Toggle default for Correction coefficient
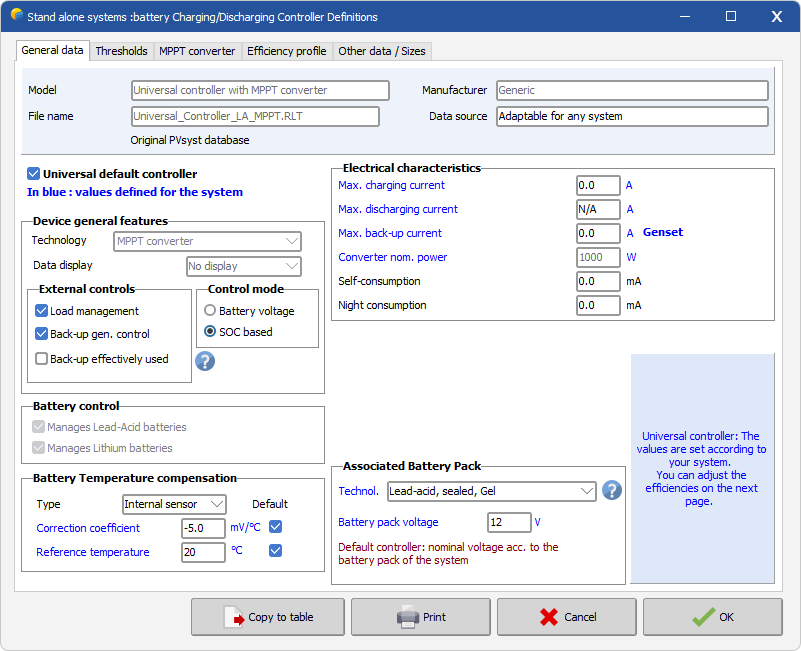 [x=275, y=527]
